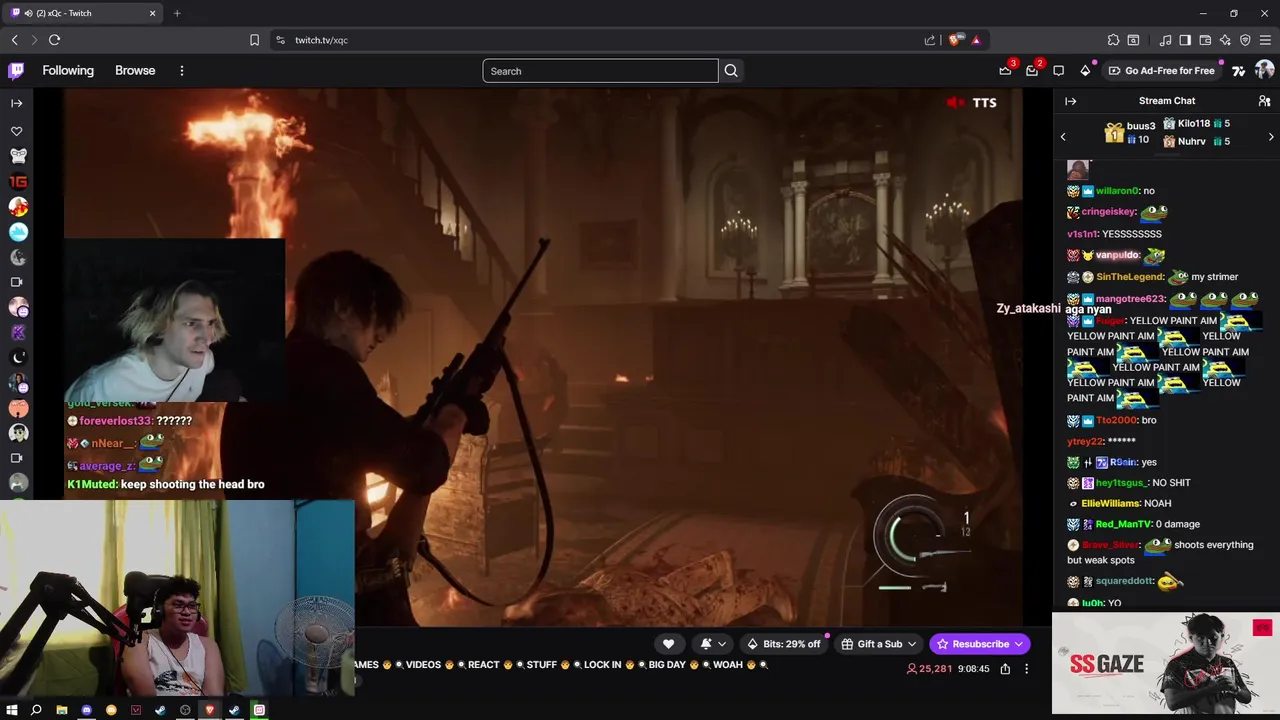Open Twitch notifications inbox icon

click(x=1032, y=71)
